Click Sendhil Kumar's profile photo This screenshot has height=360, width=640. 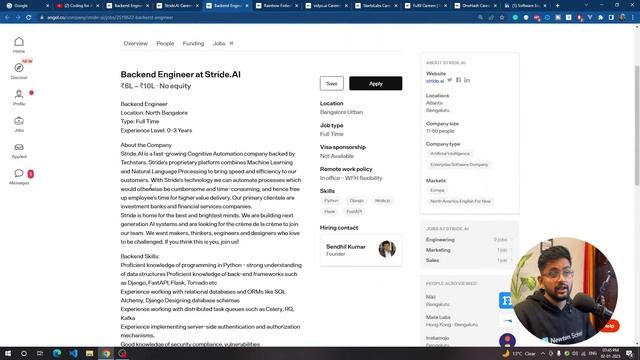point(387,249)
